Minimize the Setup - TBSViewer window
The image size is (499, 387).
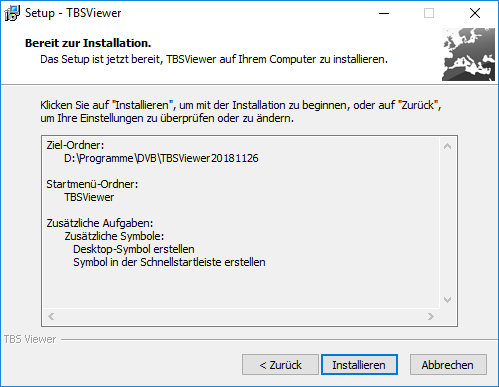coord(384,13)
